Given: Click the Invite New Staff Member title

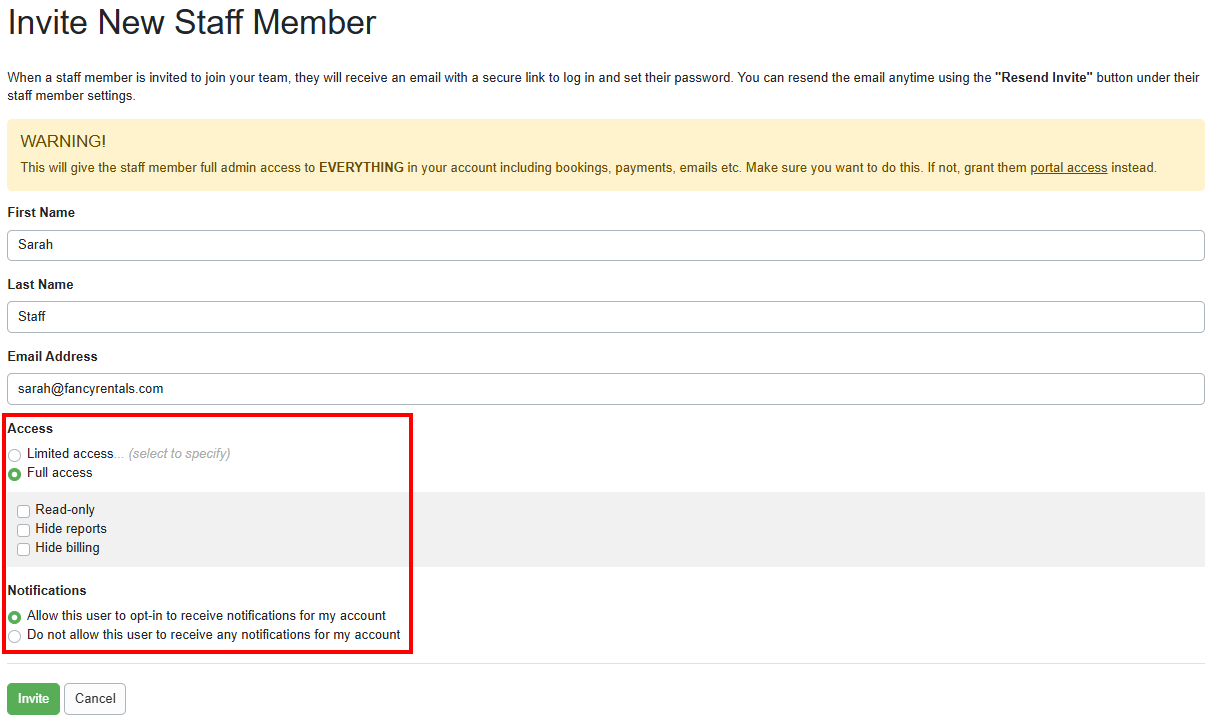Looking at the screenshot, I should click(191, 23).
